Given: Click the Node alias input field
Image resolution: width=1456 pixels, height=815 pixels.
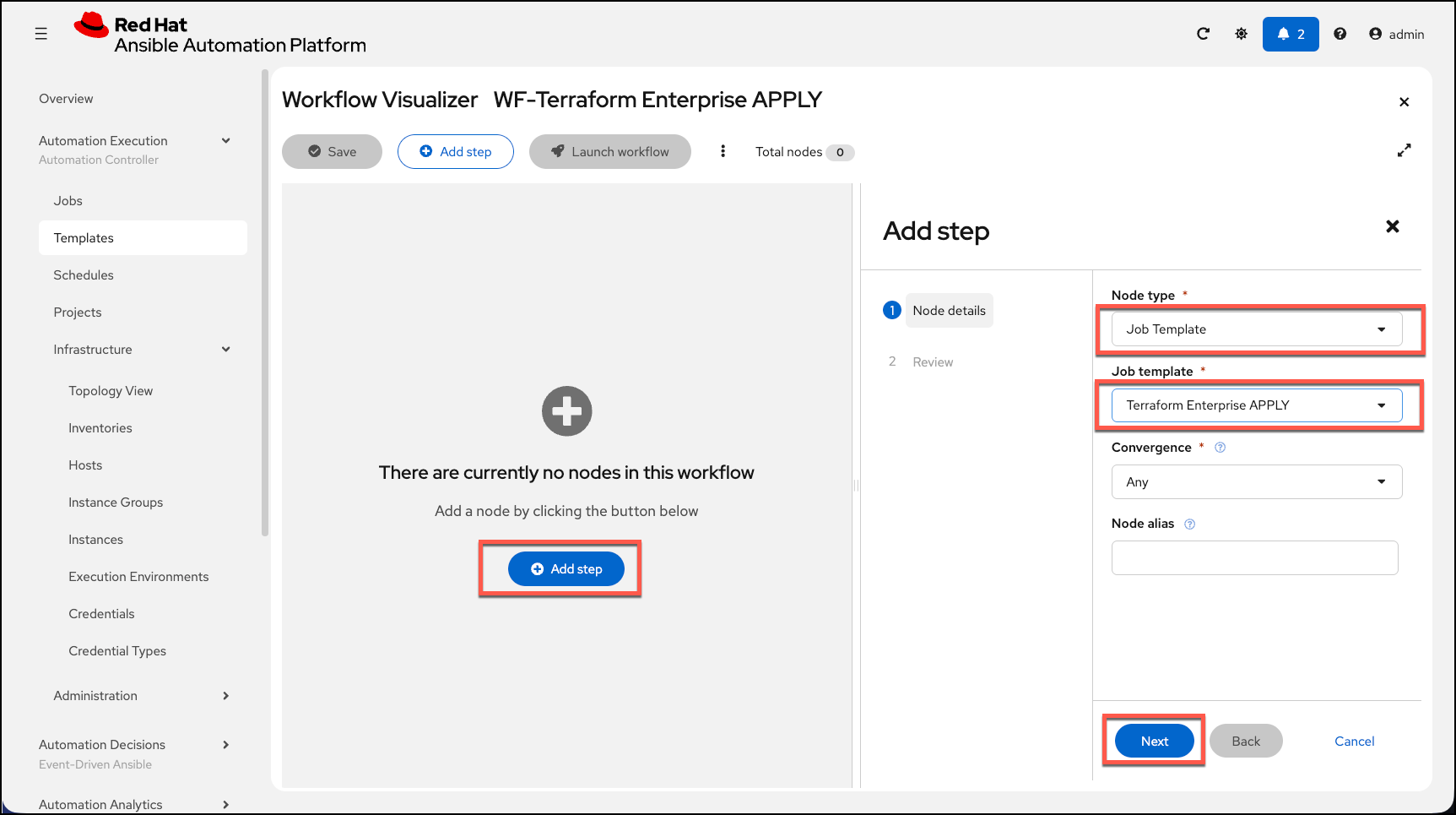Looking at the screenshot, I should pos(1254,557).
